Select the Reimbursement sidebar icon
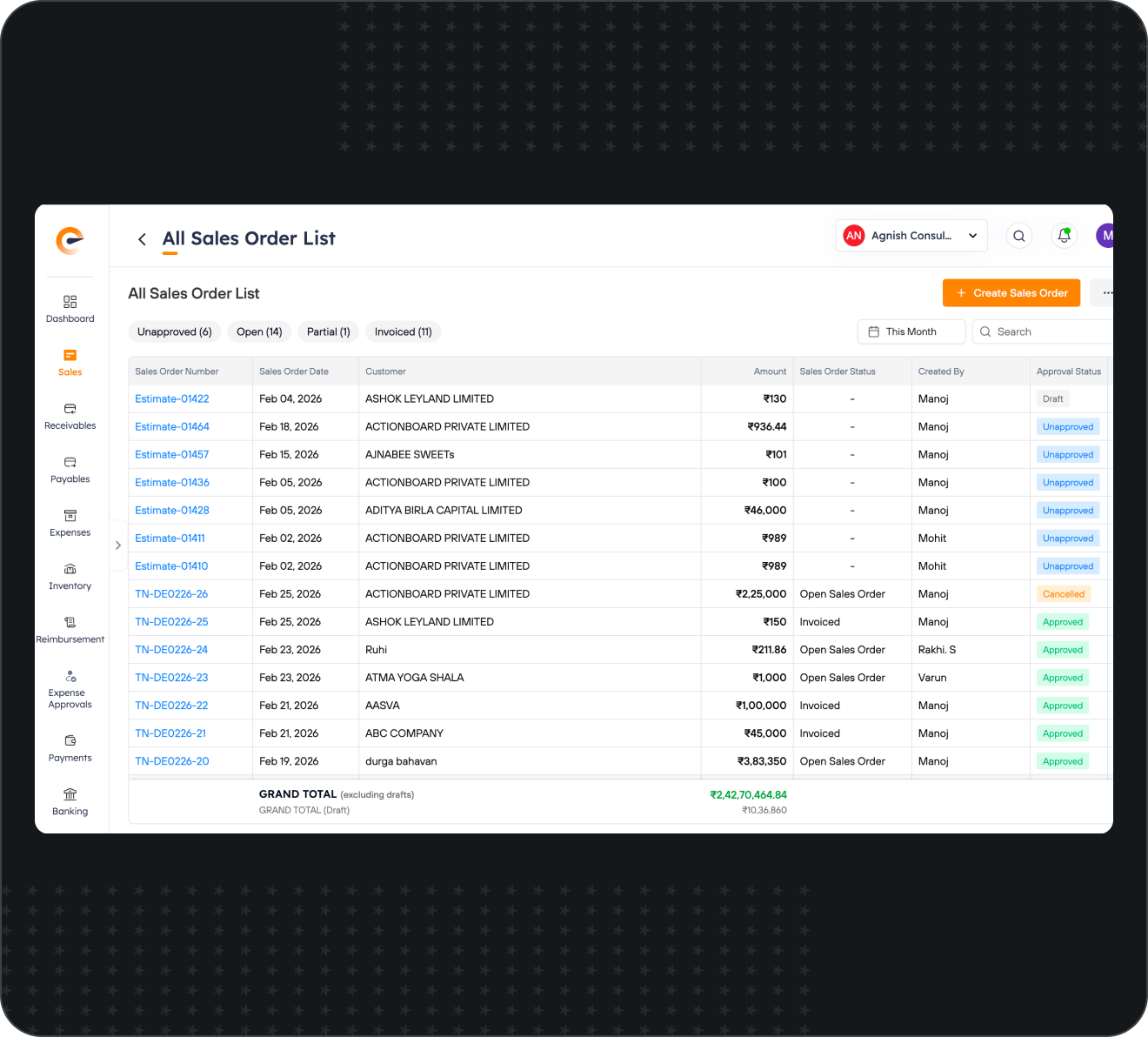Viewport: 1148px width, 1037px height. point(70,630)
